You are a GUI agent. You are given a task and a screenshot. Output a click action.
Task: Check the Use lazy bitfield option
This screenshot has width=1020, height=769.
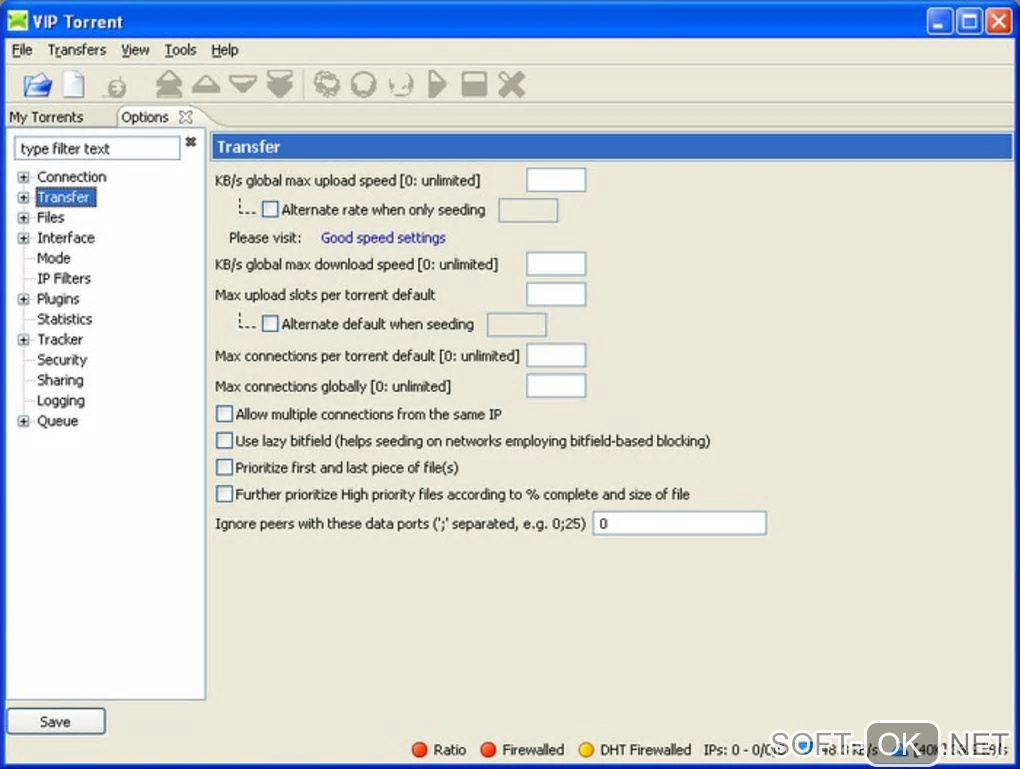(x=224, y=441)
